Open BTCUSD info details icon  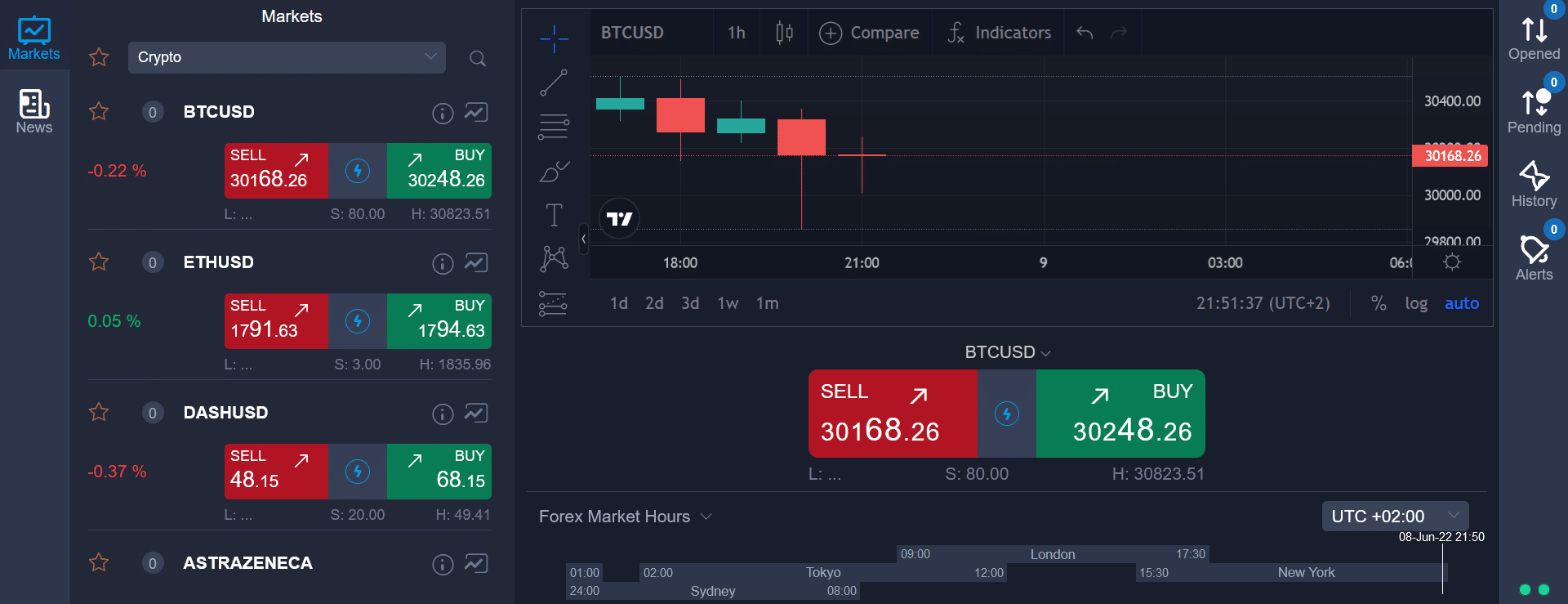coord(443,113)
